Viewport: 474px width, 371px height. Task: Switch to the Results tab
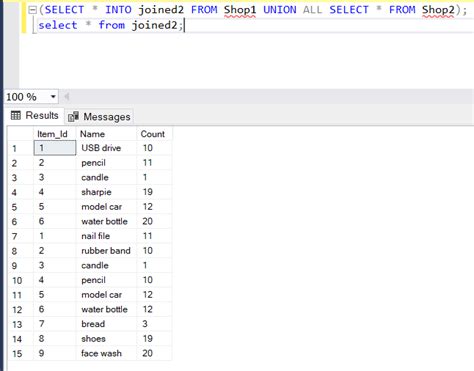click(x=35, y=116)
